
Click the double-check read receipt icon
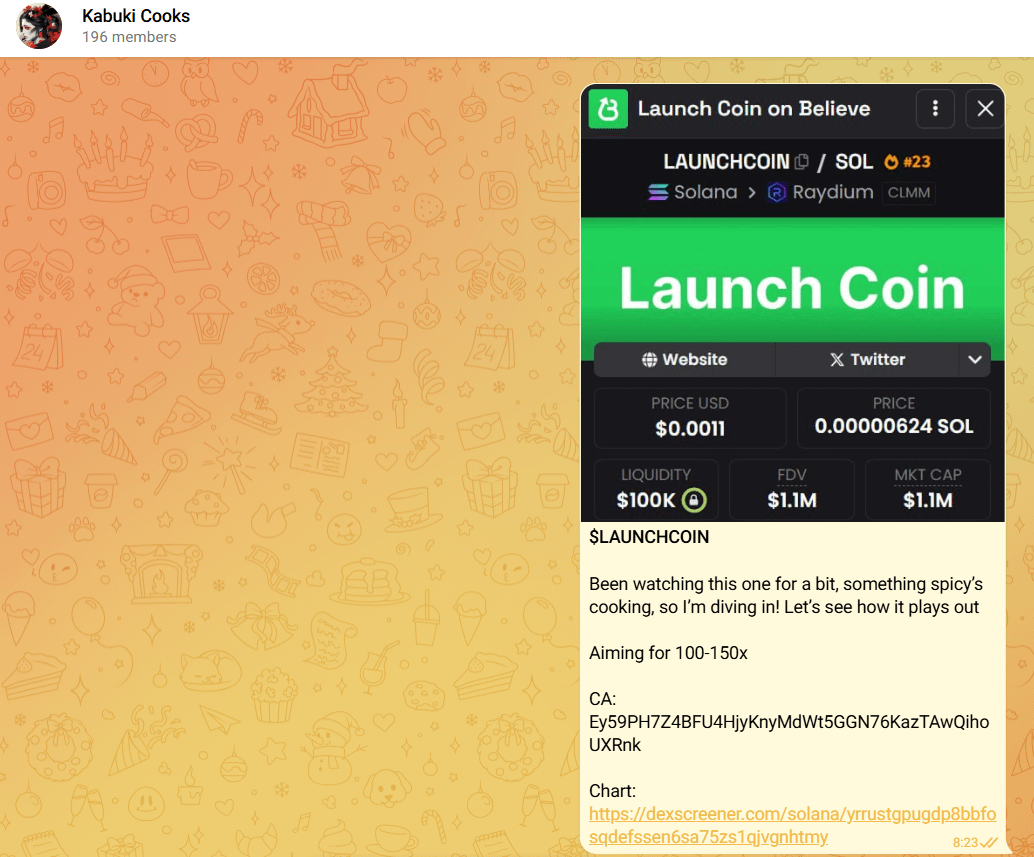tap(988, 842)
